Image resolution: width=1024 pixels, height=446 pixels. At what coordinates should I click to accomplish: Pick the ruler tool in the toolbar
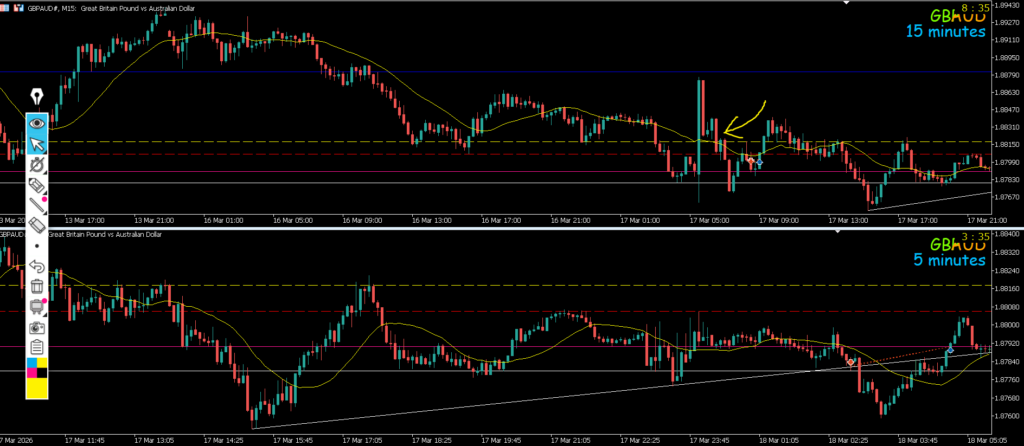[37, 226]
